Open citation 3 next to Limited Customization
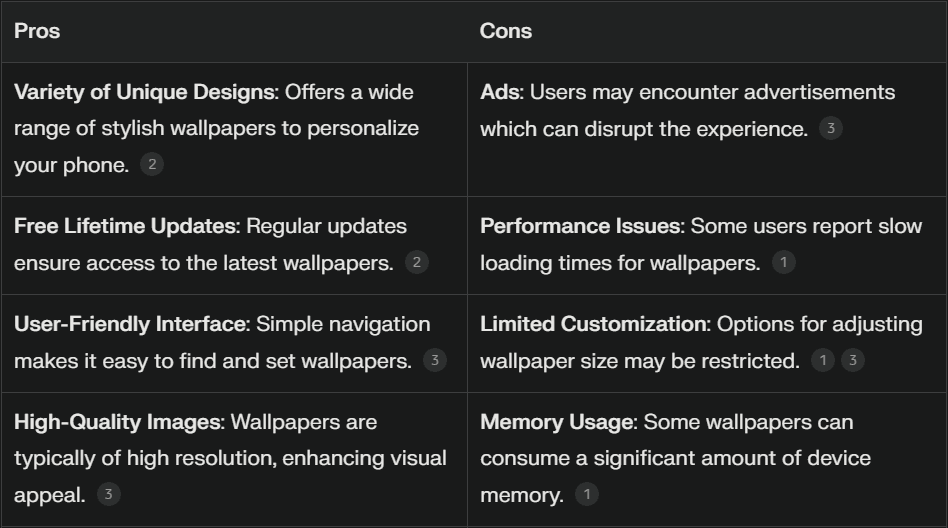The height and width of the screenshot is (528, 948). point(852,360)
